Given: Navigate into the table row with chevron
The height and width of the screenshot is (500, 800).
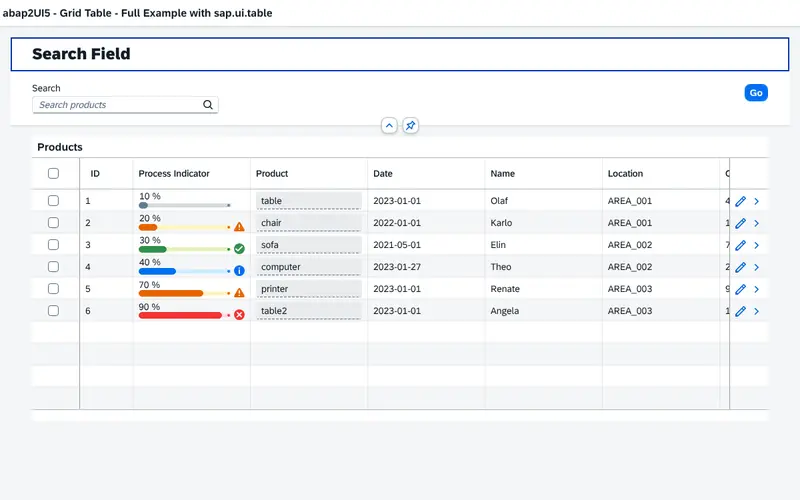Looking at the screenshot, I should pyautogui.click(x=757, y=202).
